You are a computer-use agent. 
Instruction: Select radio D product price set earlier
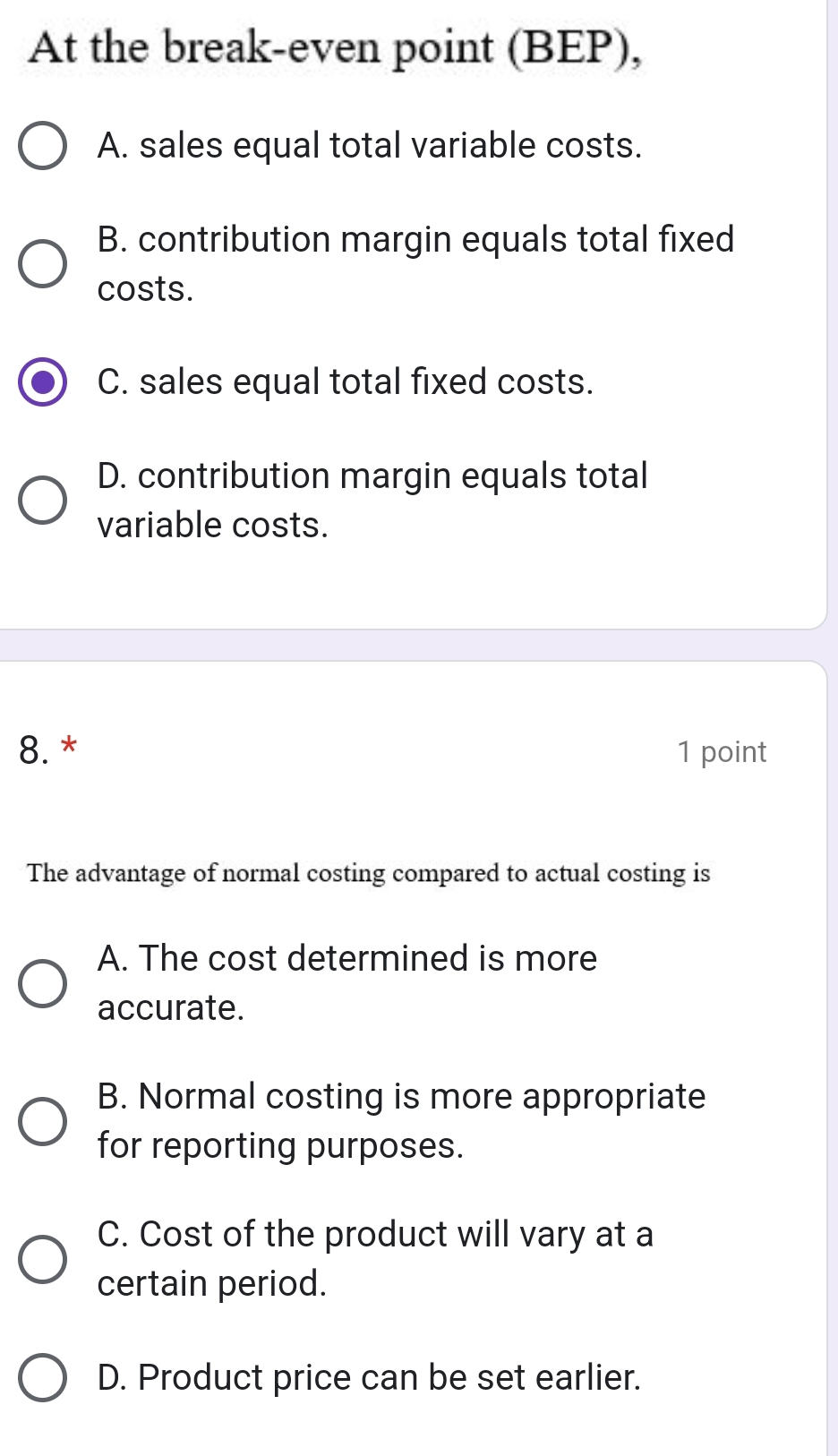coord(42,1377)
